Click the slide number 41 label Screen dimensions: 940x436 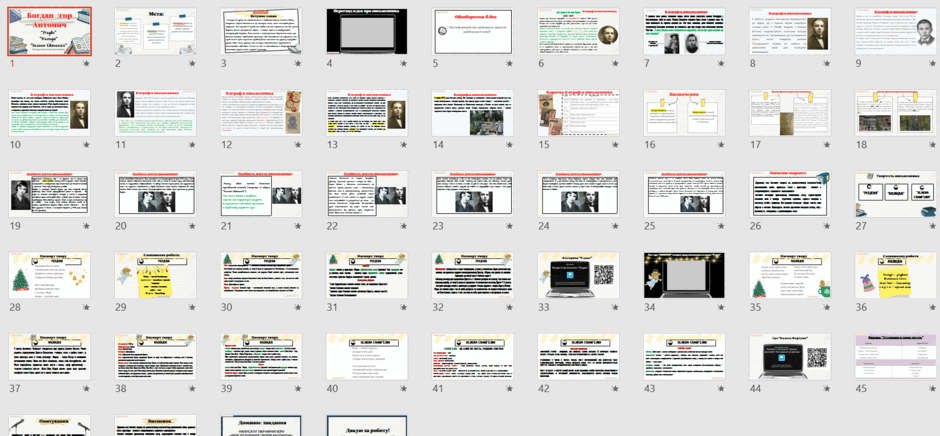coord(438,389)
